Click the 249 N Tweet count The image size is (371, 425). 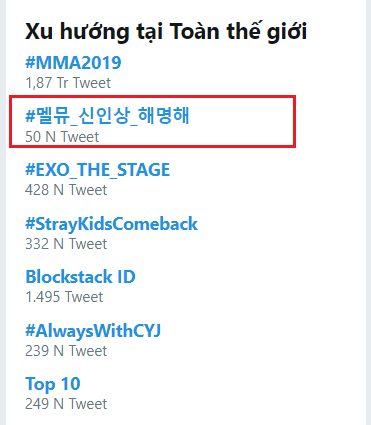66,404
